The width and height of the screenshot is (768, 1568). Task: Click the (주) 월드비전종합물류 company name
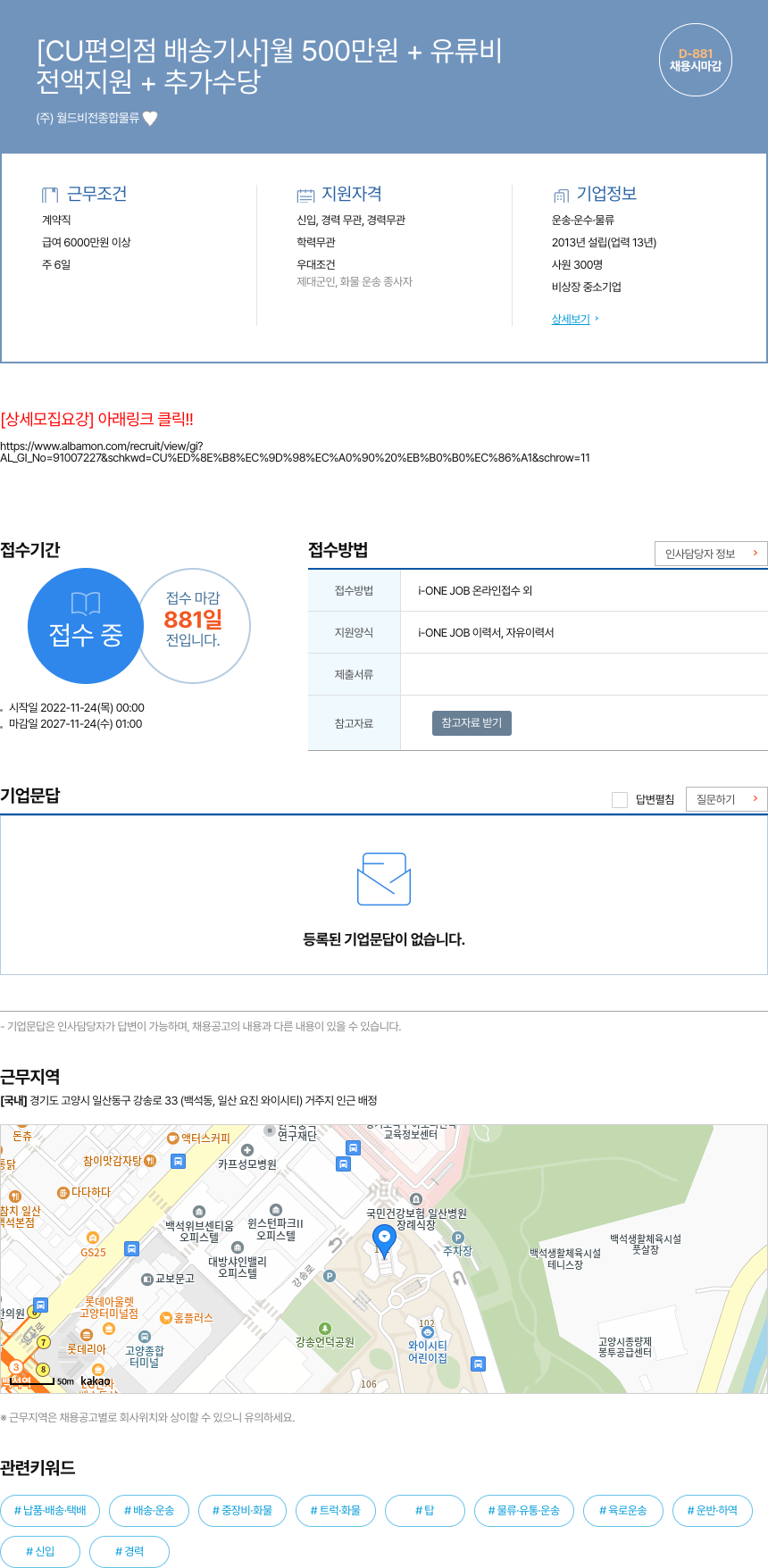(88, 118)
